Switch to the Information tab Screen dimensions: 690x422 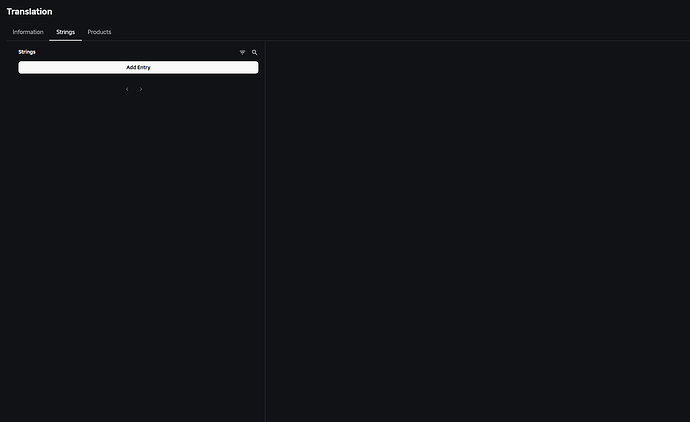28,32
